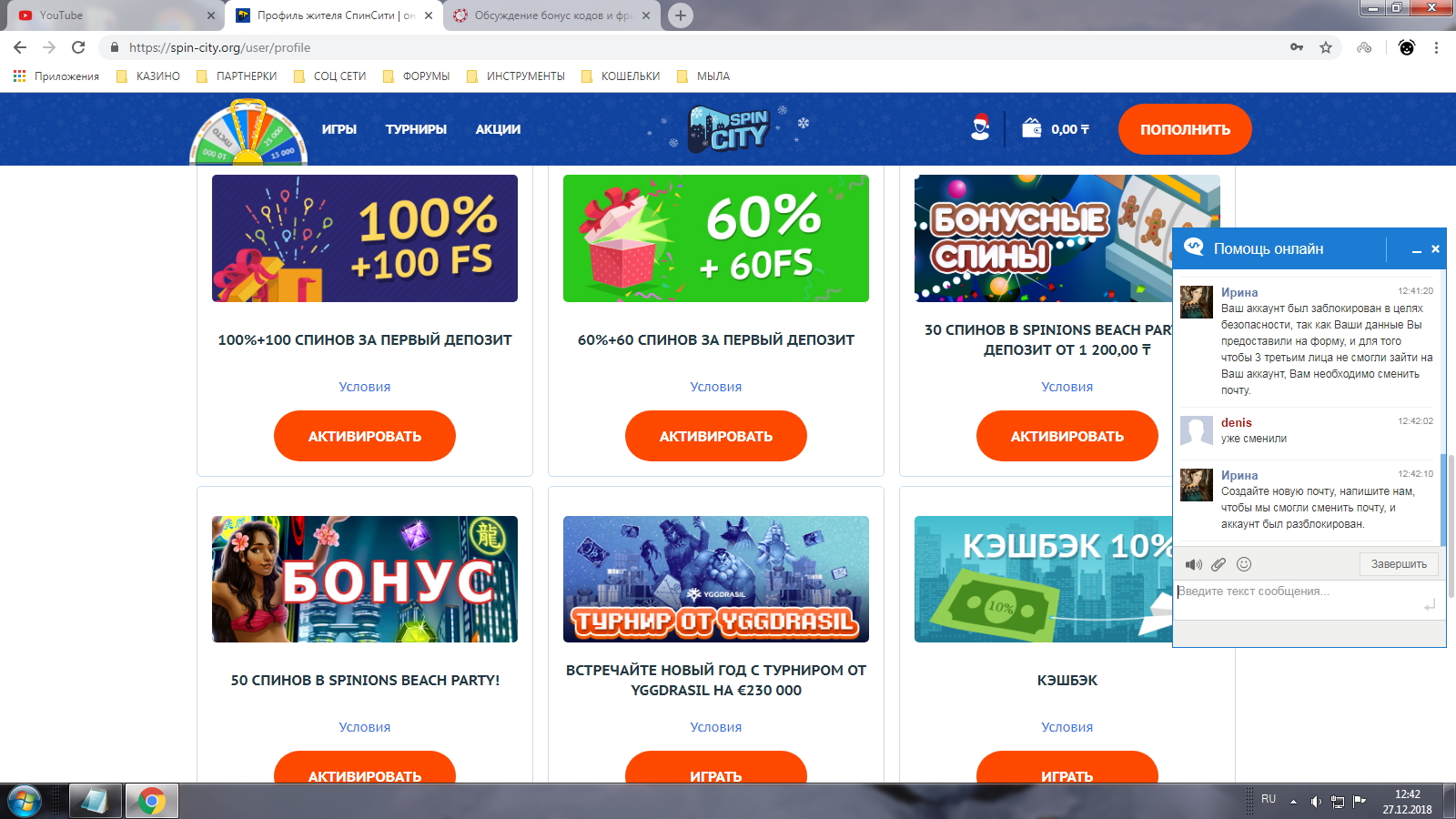The width and height of the screenshot is (1456, 819).
Task: Open Chrome three-dot menu
Action: point(1436,47)
